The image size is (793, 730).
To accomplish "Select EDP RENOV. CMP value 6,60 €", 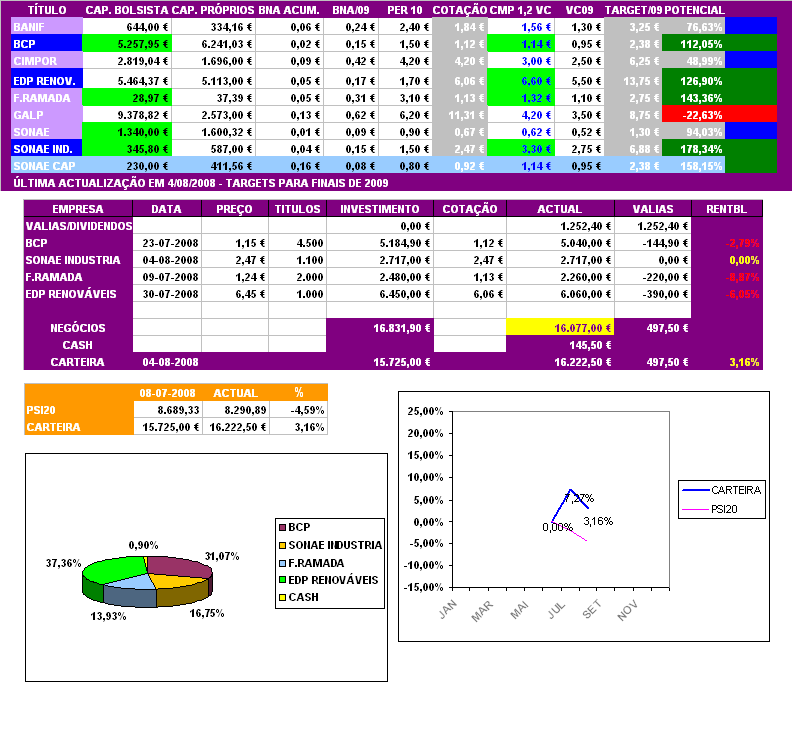I will pos(521,80).
